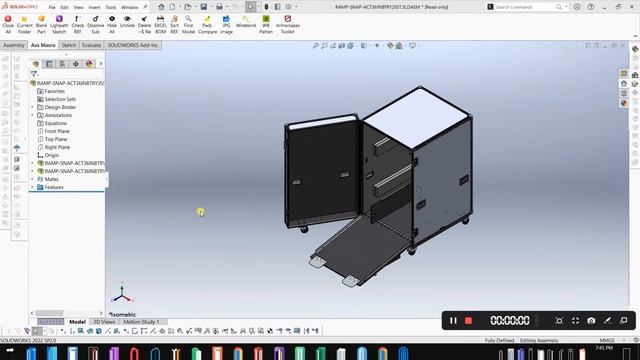Image resolution: width=640 pixels, height=360 pixels.
Task: Open the View menu
Action: [x=78, y=7]
